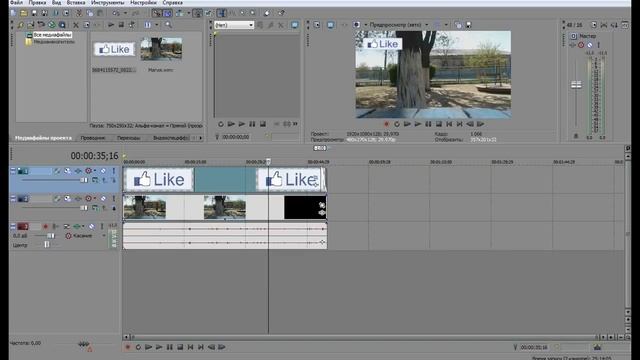The image size is (640, 360).
Task: Click the Cut scissors icon in the main toolbar
Action: pyautogui.click(x=79, y=13)
